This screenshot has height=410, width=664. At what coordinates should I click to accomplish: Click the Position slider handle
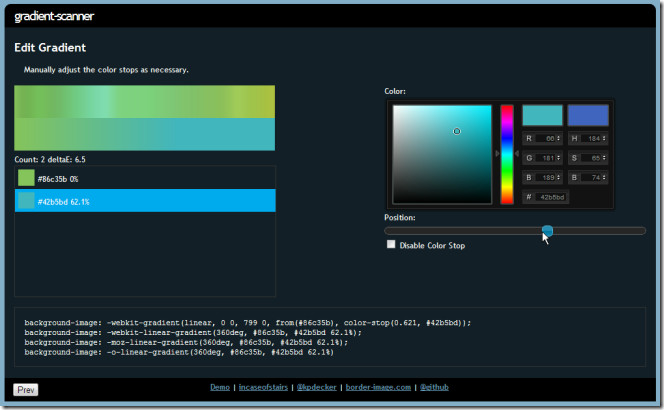point(547,231)
